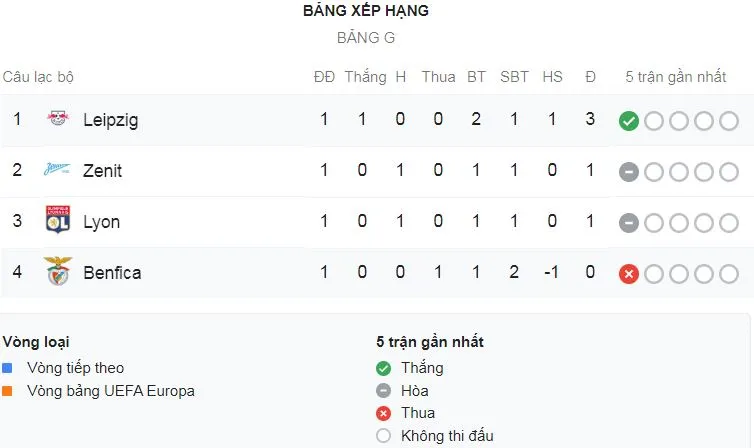
Task: Click the Benfica club crest
Action: point(58,272)
